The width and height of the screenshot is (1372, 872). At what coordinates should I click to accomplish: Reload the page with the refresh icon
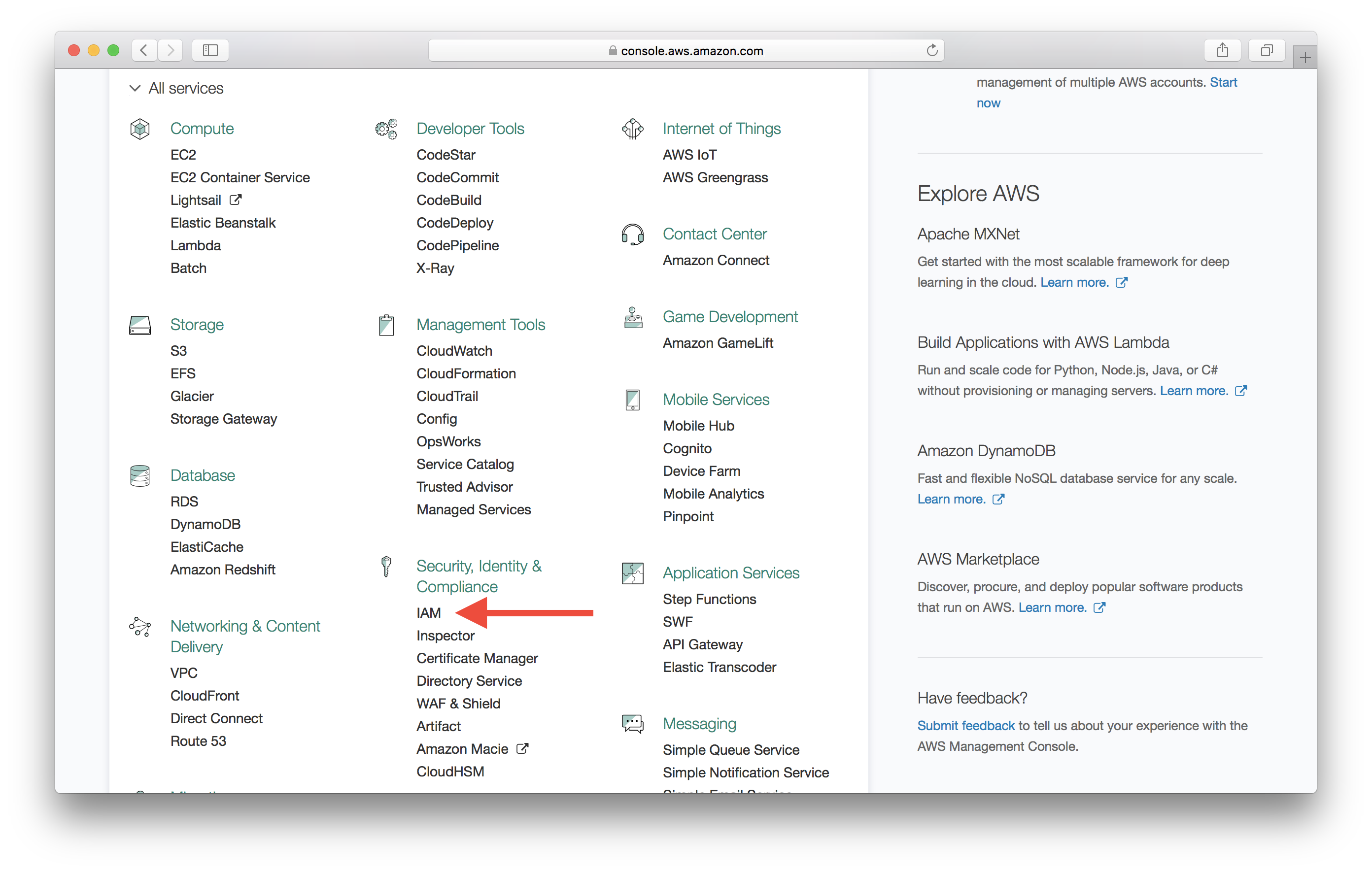931,50
